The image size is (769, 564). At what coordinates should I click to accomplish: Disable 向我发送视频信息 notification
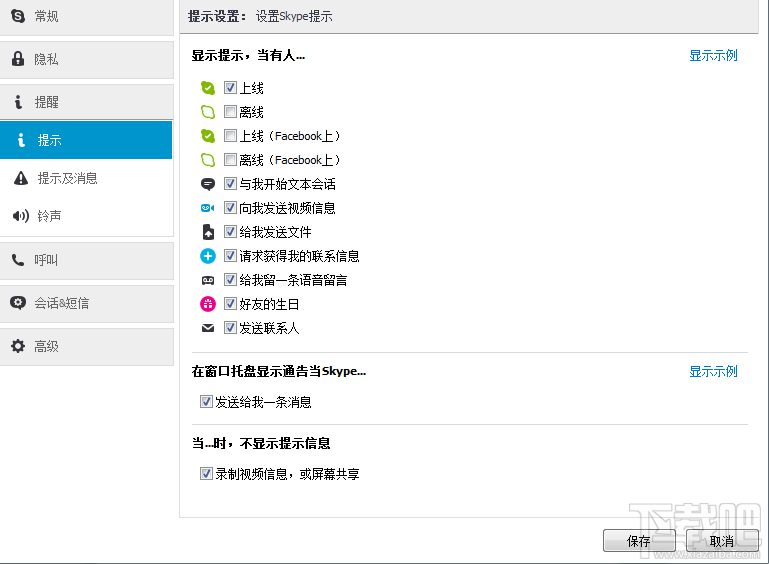point(230,208)
